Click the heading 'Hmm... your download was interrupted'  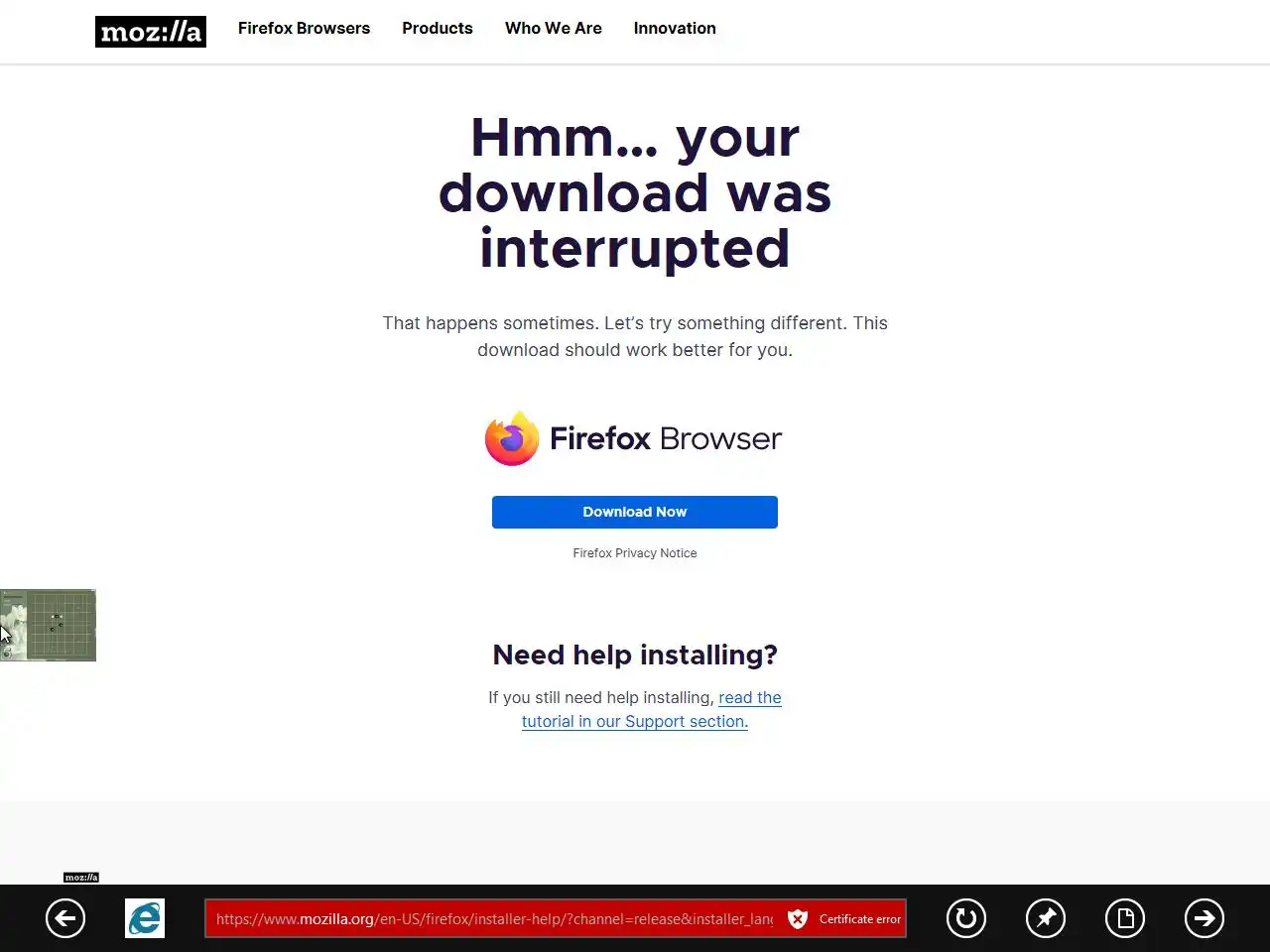pyautogui.click(x=635, y=192)
